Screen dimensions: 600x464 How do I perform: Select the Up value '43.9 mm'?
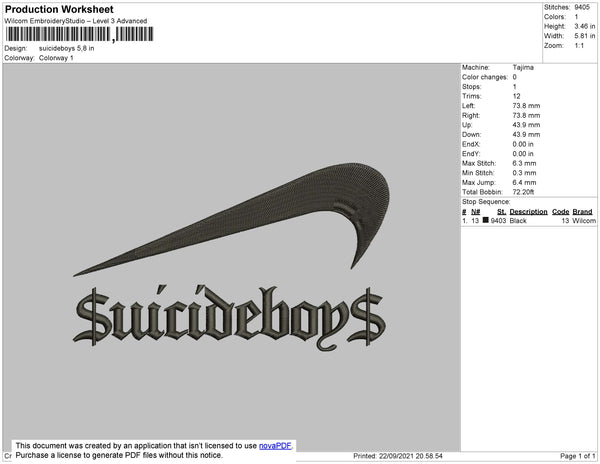[526, 125]
